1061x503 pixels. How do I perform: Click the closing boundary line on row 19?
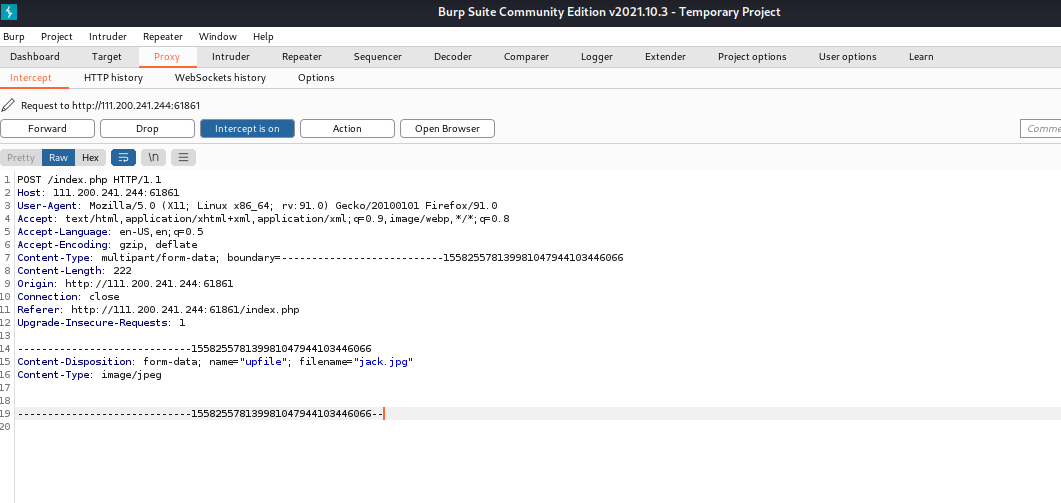[200, 414]
